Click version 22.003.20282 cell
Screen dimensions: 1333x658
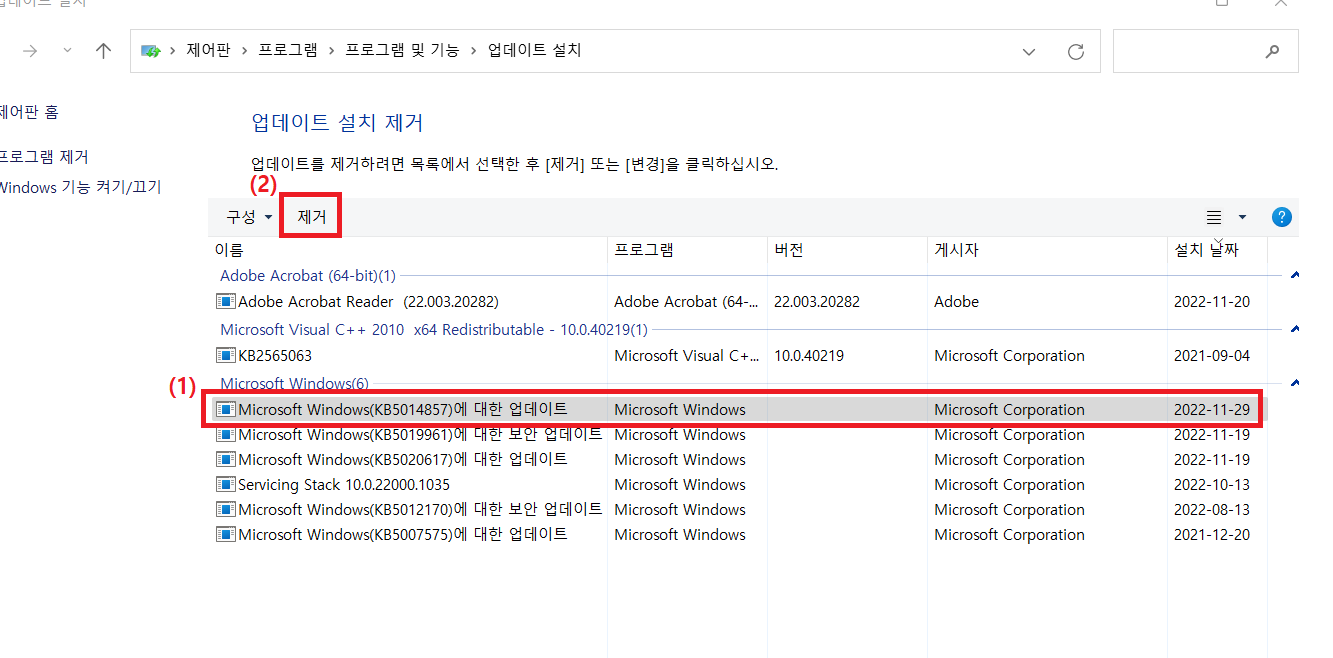click(x=817, y=302)
